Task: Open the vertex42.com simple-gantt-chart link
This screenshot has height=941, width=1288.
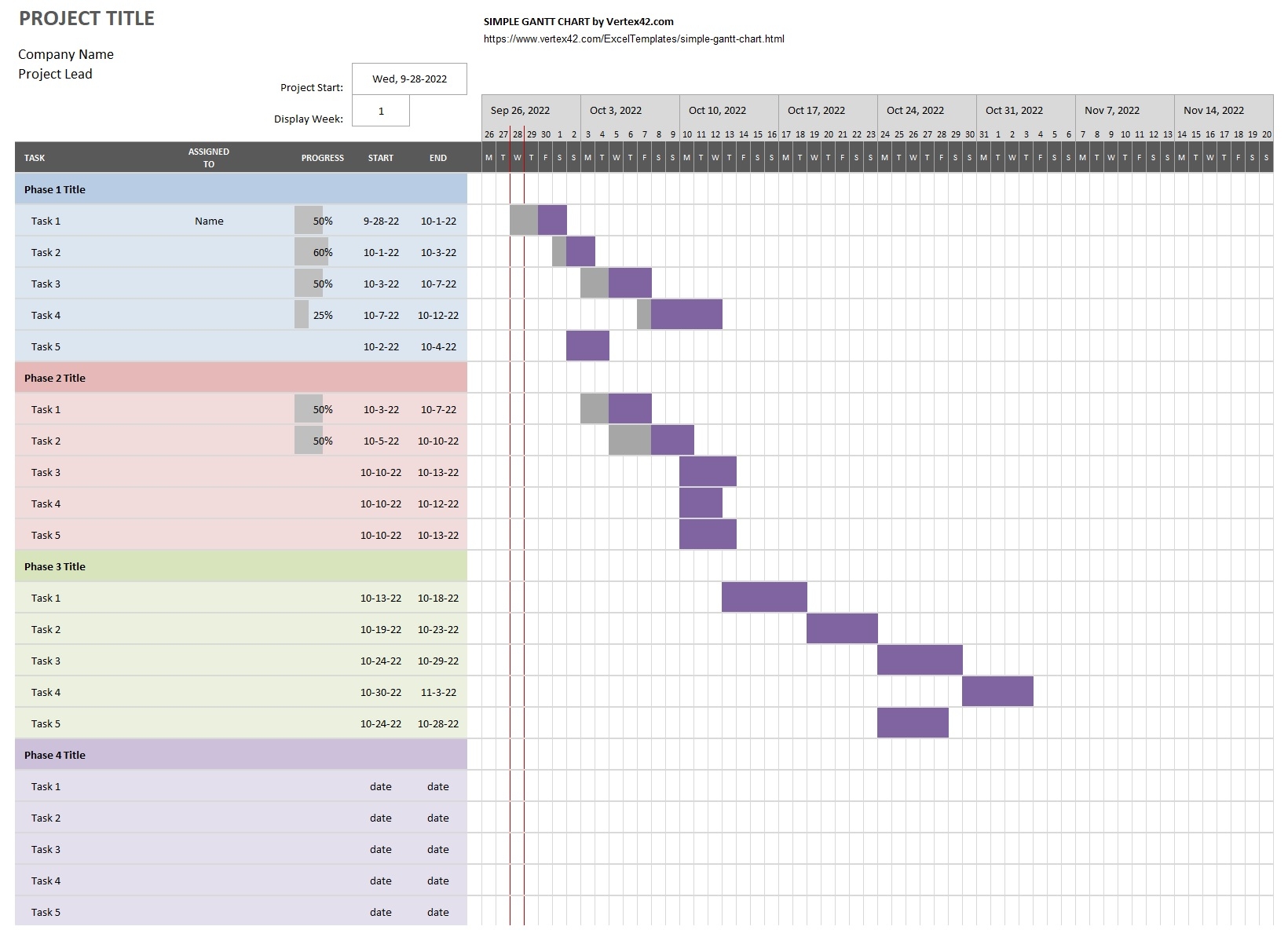Action: pyautogui.click(x=633, y=38)
